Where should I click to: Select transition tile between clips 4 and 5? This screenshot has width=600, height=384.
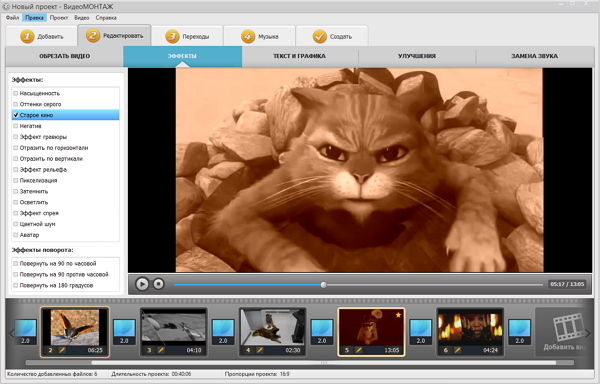point(322,332)
